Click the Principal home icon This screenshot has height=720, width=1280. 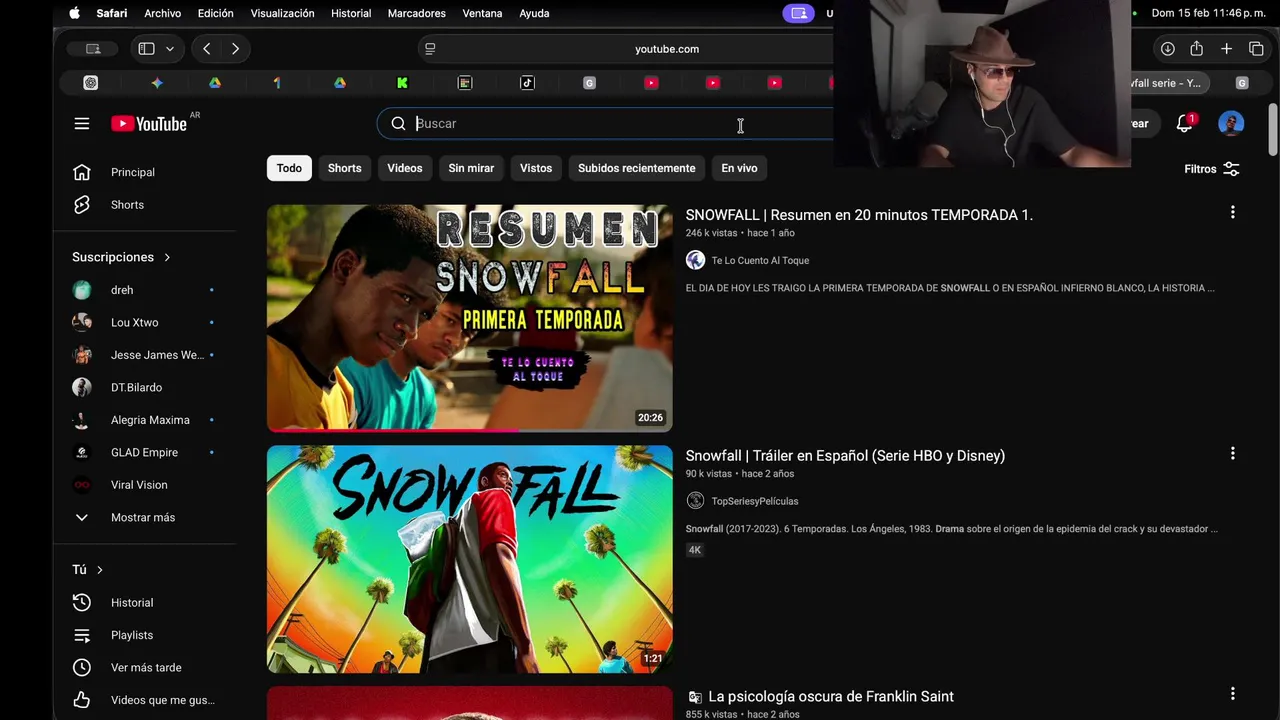click(82, 172)
